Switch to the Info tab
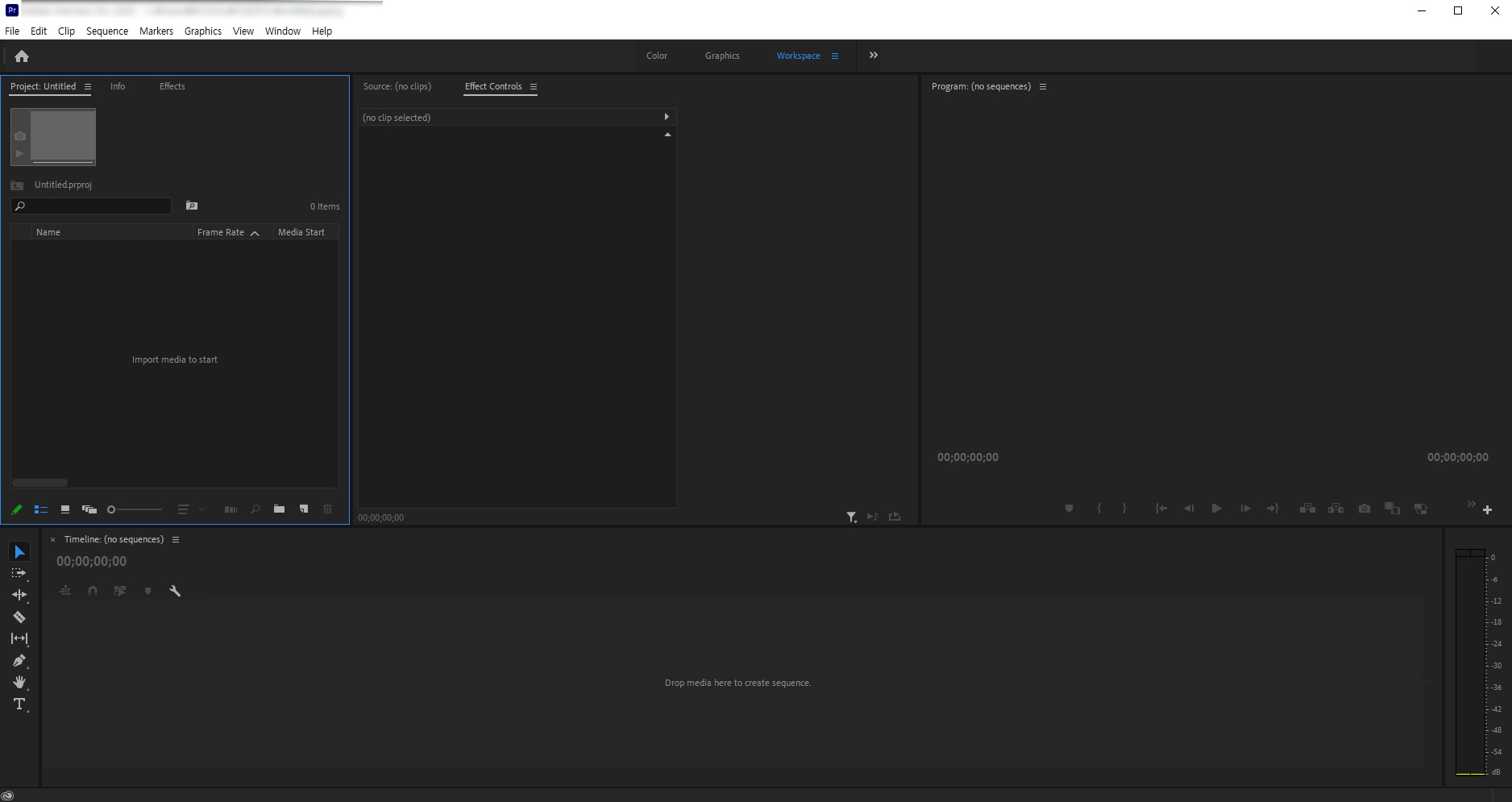Image resolution: width=1512 pixels, height=802 pixels. pyautogui.click(x=118, y=86)
